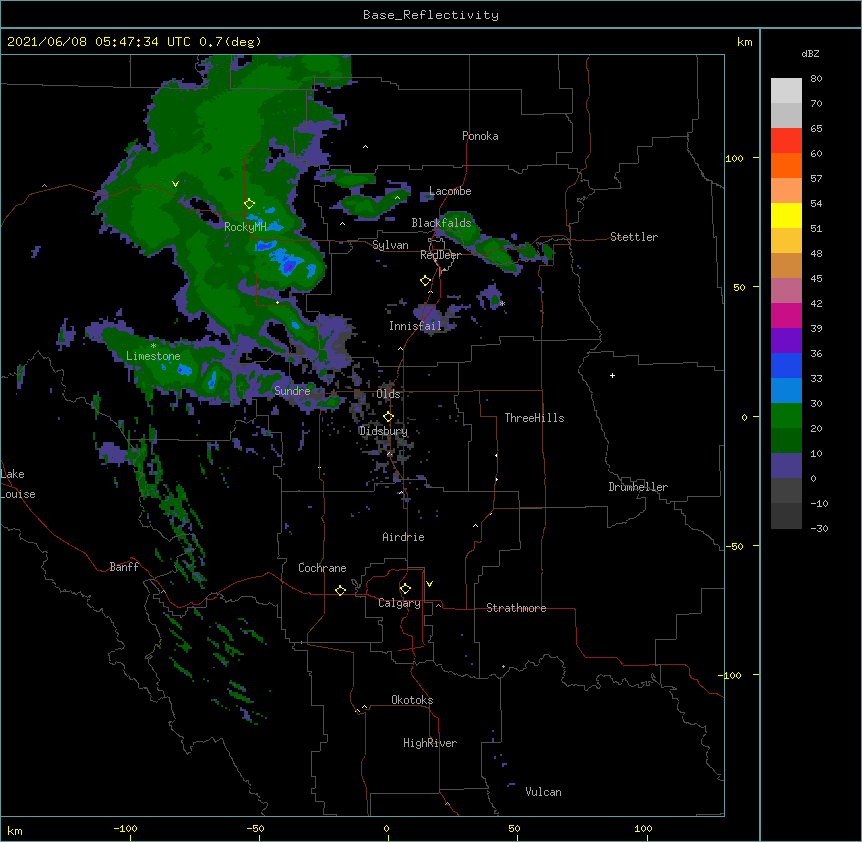Click the ThreeHills label on map
The width and height of the screenshot is (862, 842).
point(534,418)
